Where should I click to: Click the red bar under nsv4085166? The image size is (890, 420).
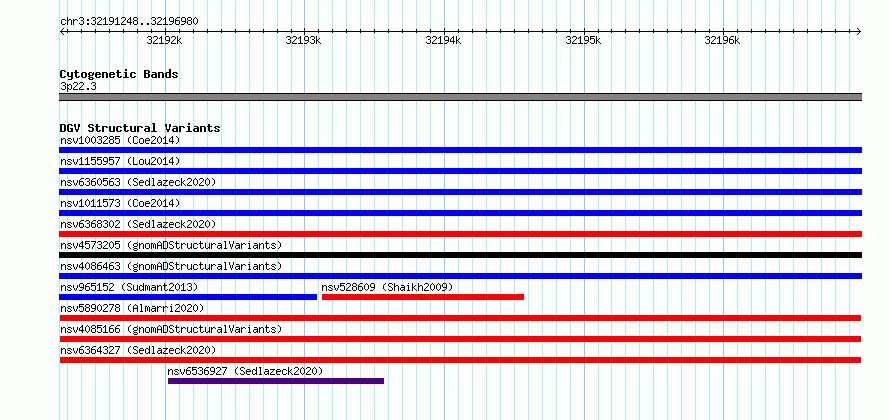(x=460, y=339)
